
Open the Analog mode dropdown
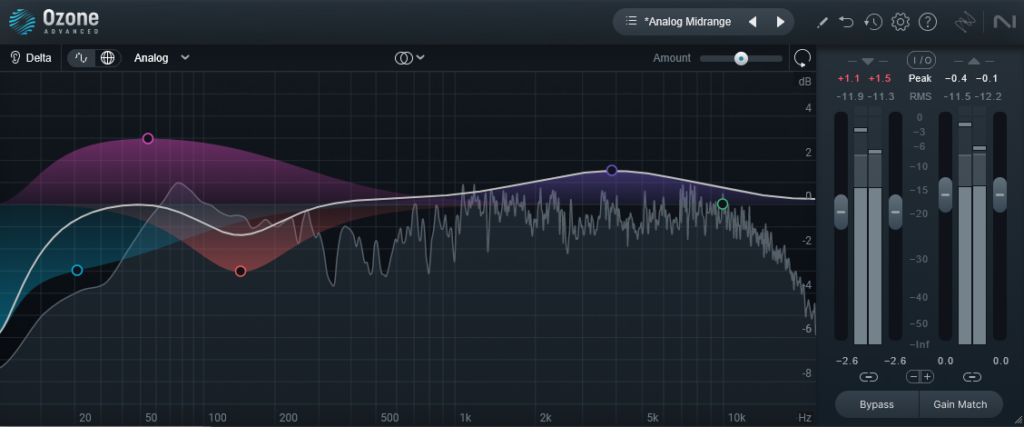point(162,57)
